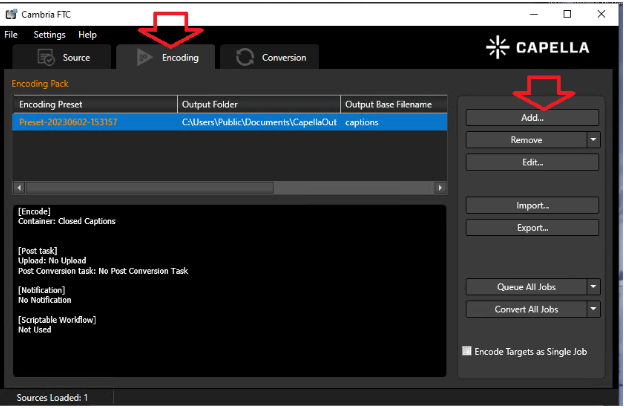Maximize the Cambria FTC window

[567, 14]
